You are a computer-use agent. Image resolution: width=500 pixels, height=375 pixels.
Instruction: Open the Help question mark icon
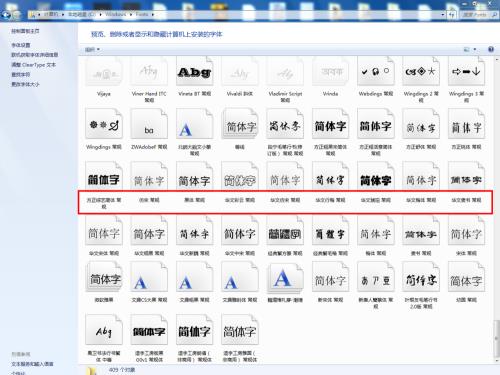click(x=491, y=49)
